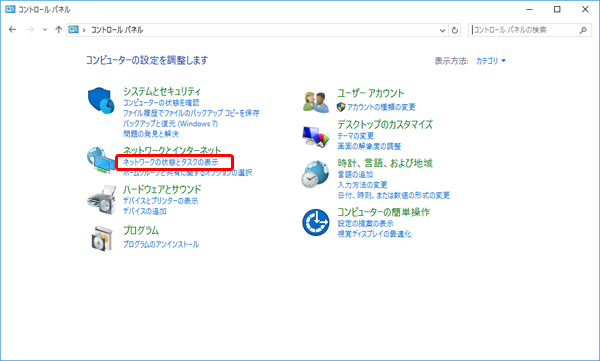Image resolution: width=600 pixels, height=361 pixels.
Task: Open 入力方法の変更 link
Action: coord(362,185)
